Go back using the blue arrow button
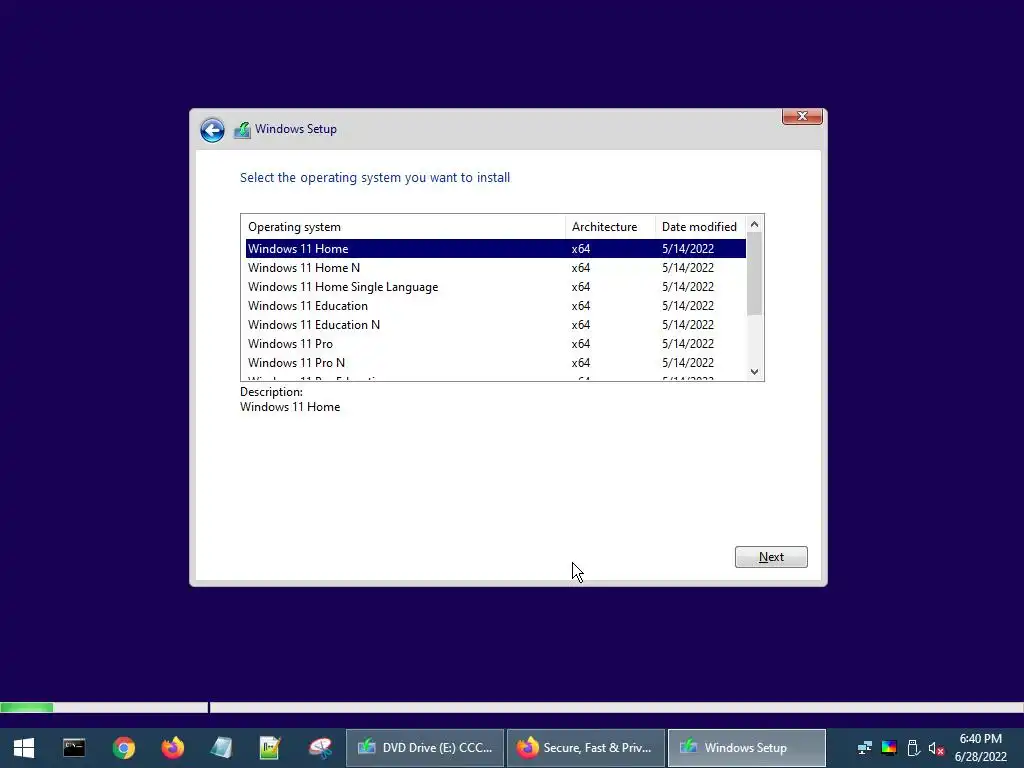Viewport: 1024px width, 768px height. click(212, 130)
